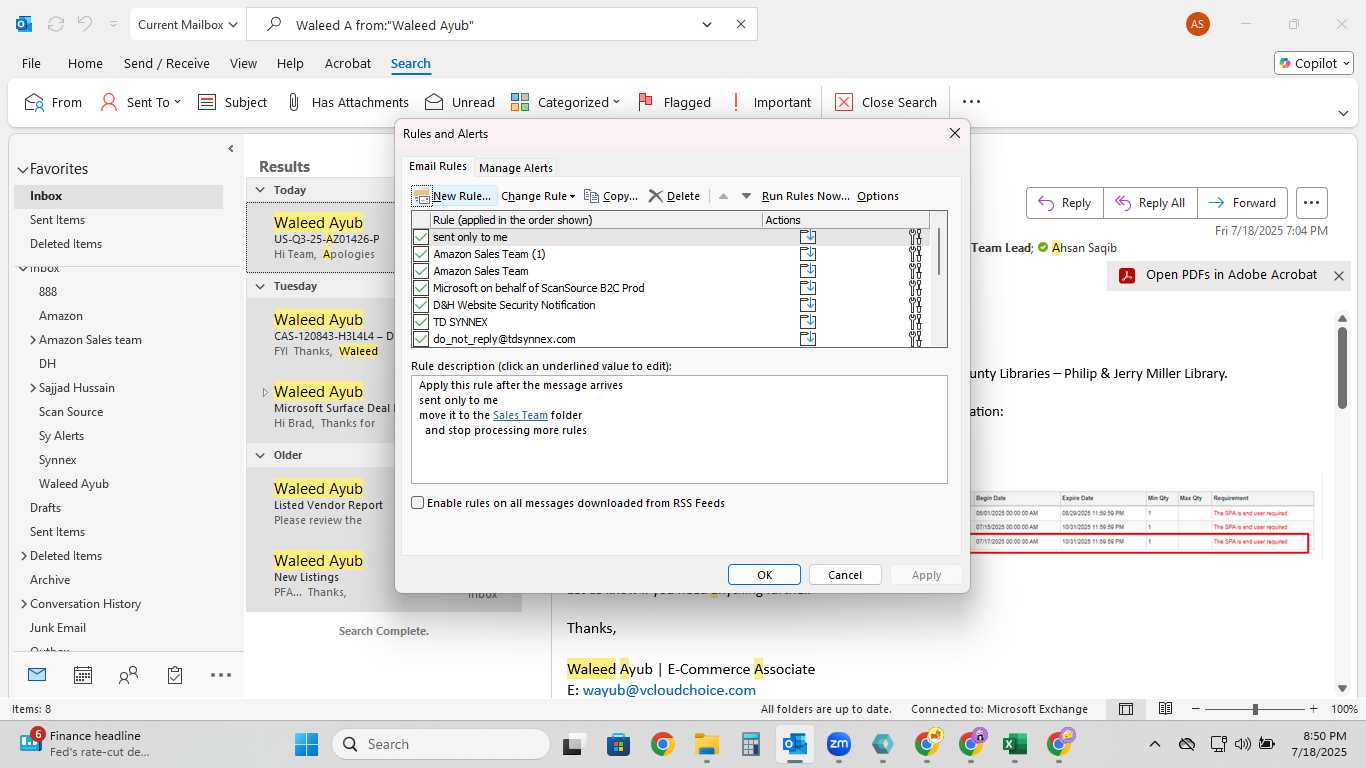This screenshot has height=768, width=1366.
Task: Toggle the Amazon Sales Team (1) rule checkbox
Action: pos(421,254)
